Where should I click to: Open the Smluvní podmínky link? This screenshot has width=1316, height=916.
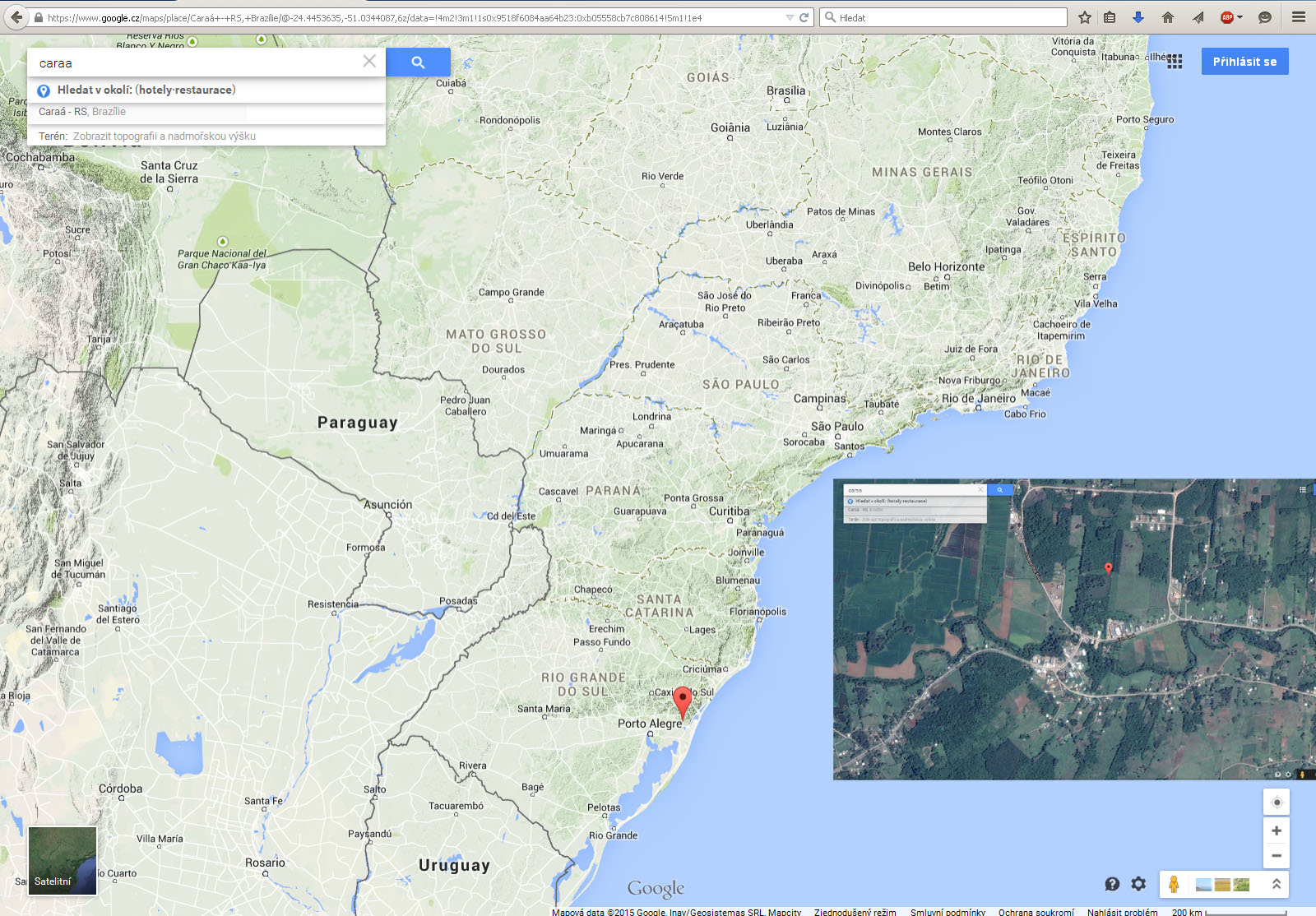(948, 912)
